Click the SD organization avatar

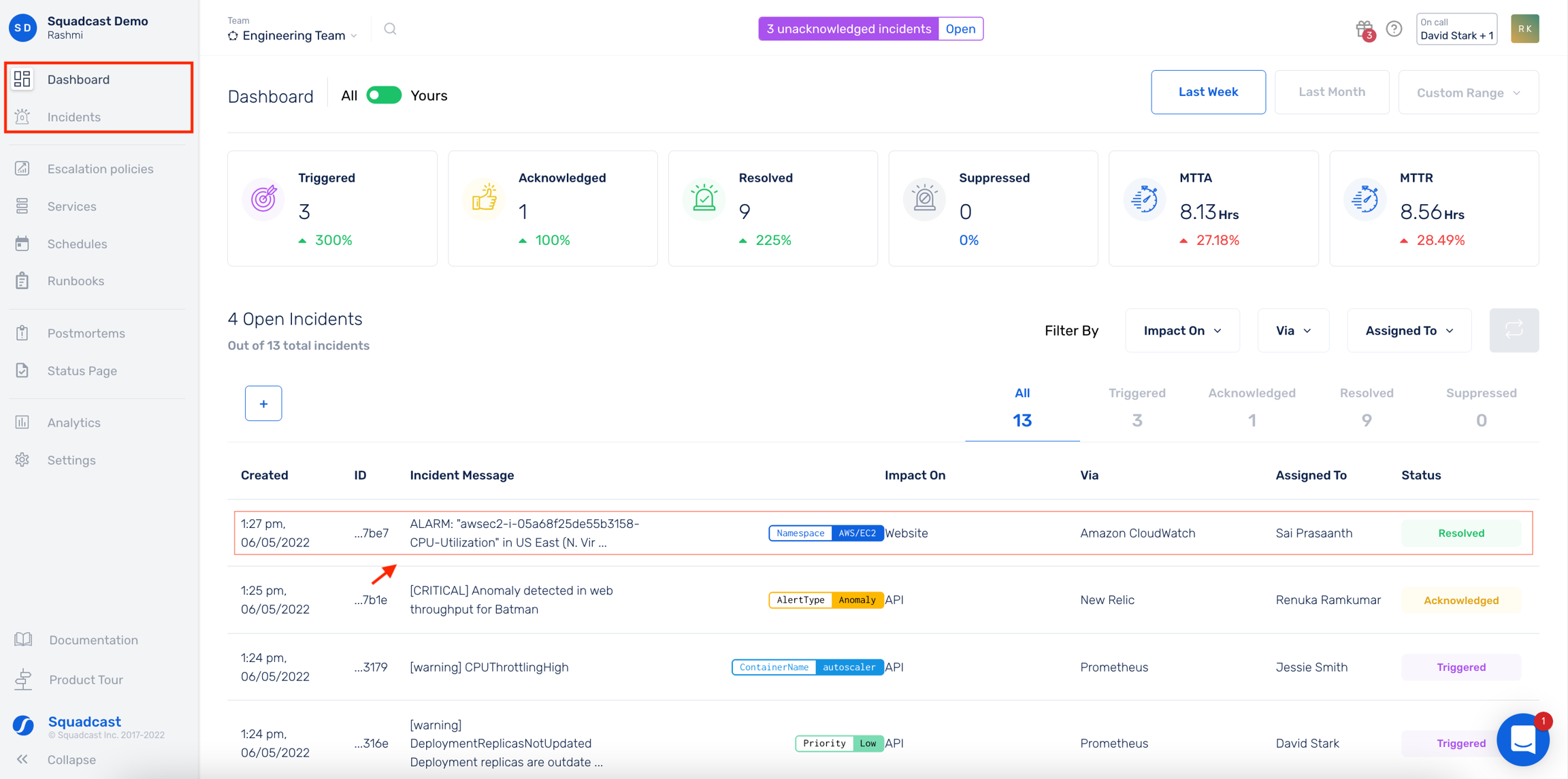tap(23, 28)
